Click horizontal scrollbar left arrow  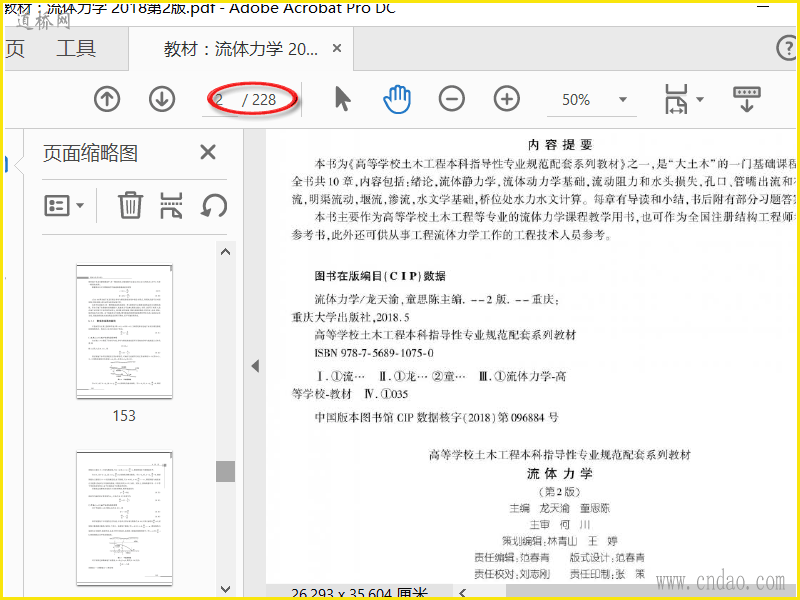(x=462, y=592)
